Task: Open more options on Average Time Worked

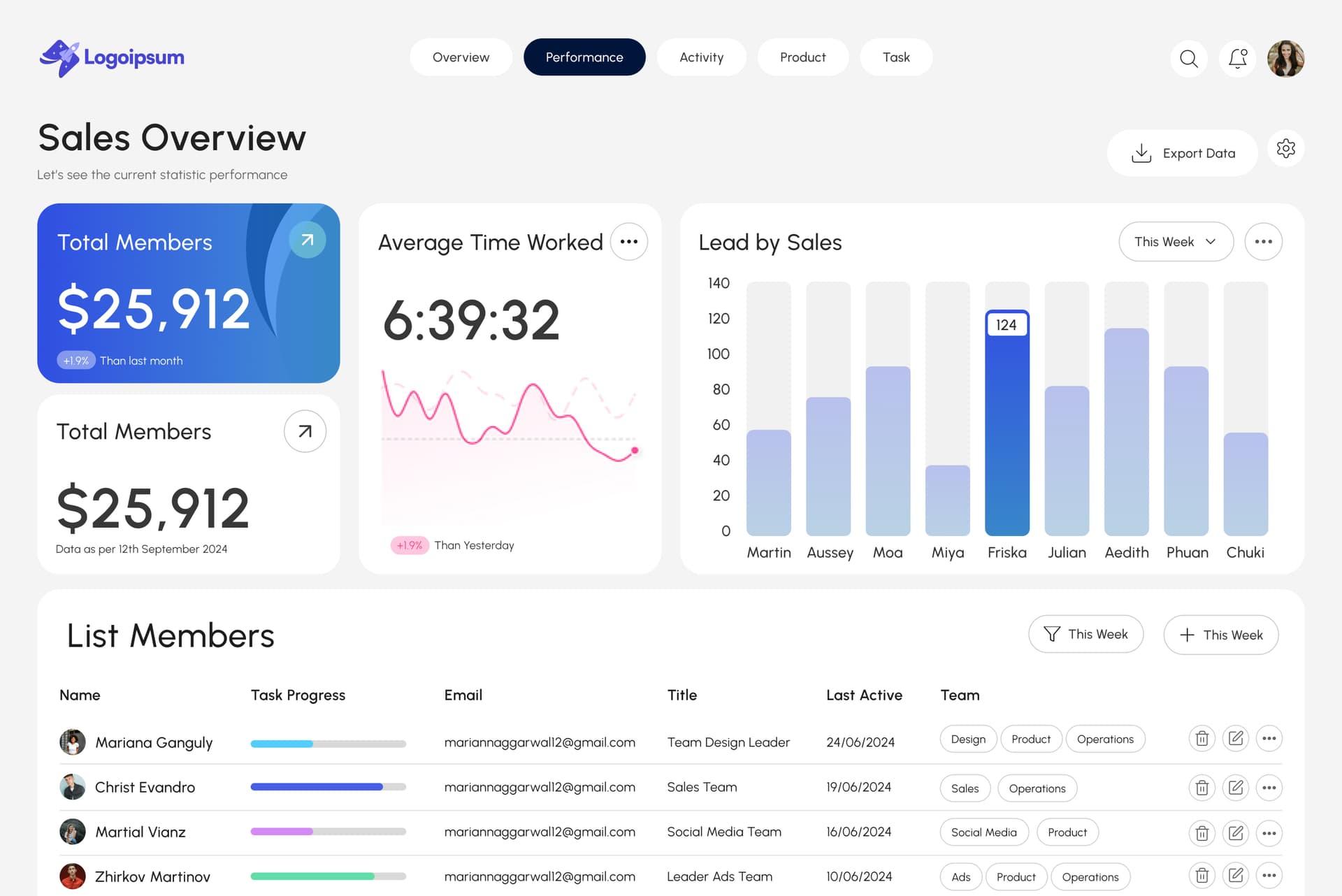Action: (x=628, y=242)
